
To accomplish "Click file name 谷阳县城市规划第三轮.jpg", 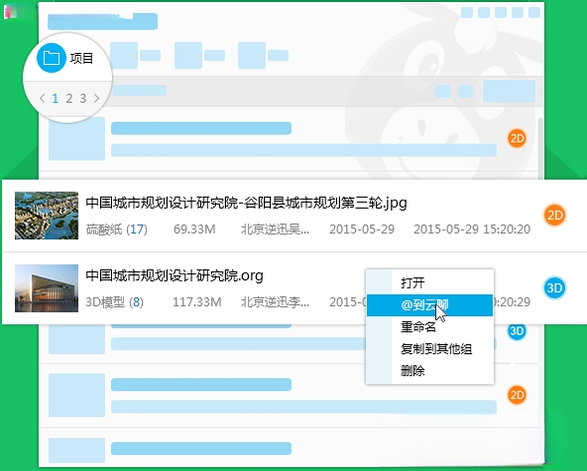I will point(246,203).
